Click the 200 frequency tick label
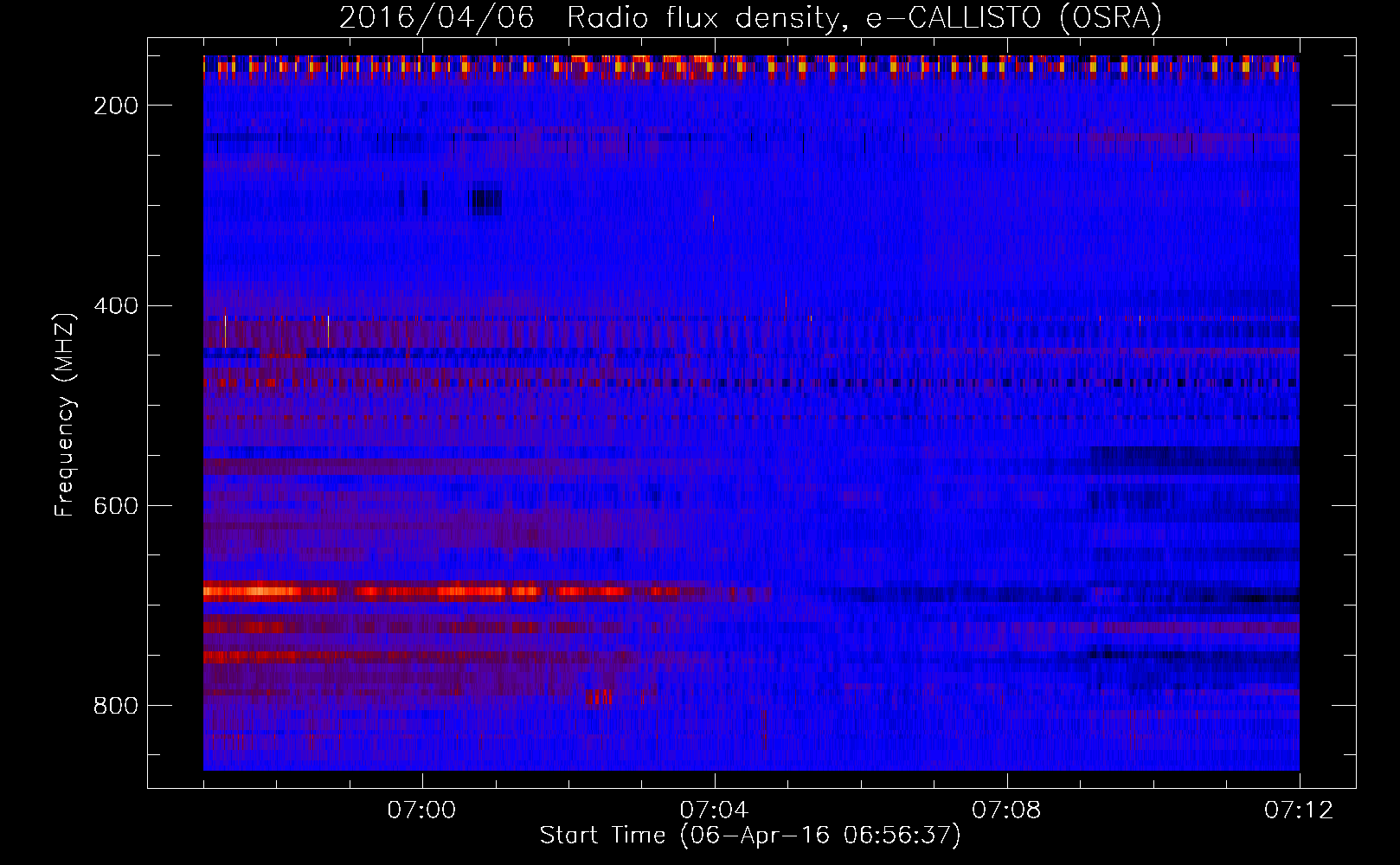Screen dimensions: 1400x865 click(116, 106)
